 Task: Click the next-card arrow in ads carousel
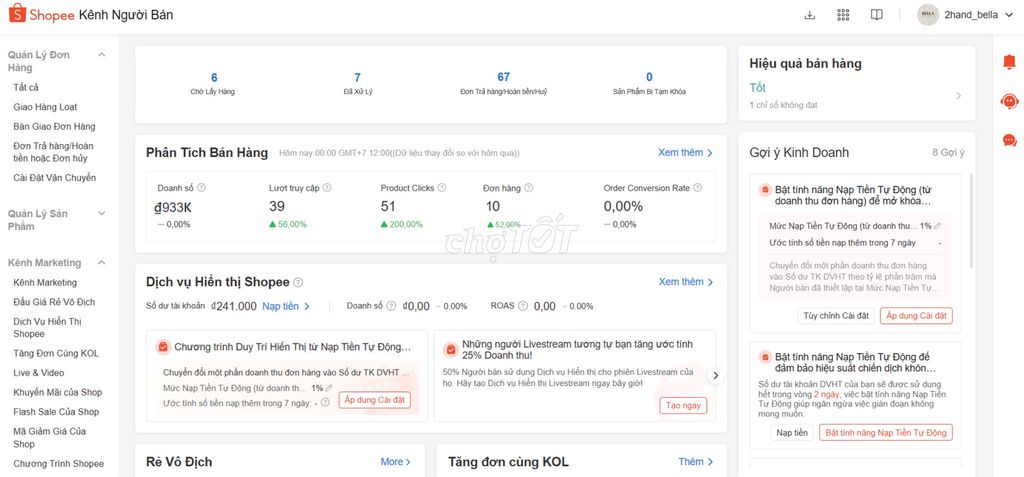click(716, 376)
